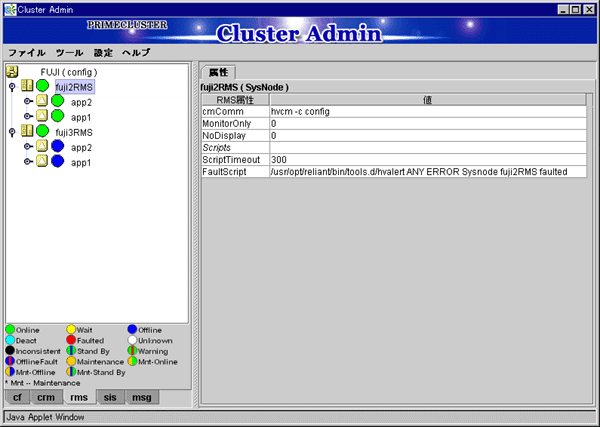600x427 pixels.
Task: Click the ScriptTimeout value 300
Action: point(428,160)
